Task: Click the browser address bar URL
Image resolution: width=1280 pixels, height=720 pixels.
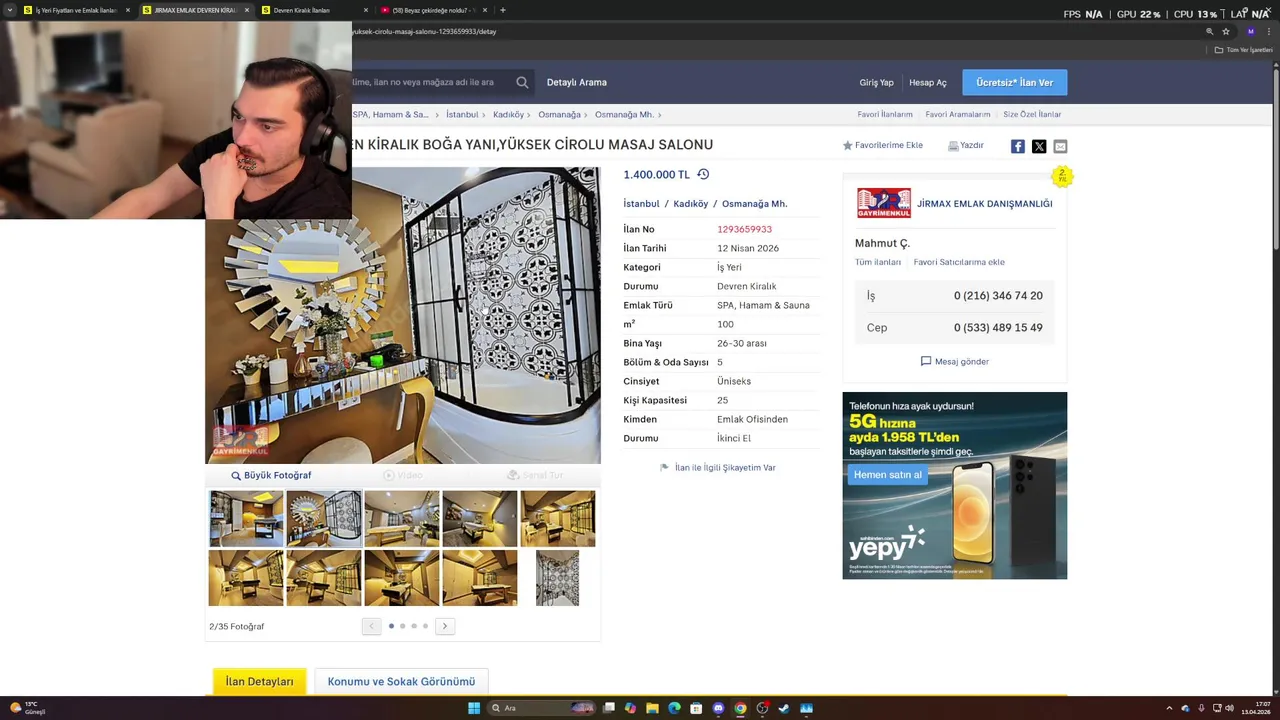Action: pyautogui.click(x=424, y=31)
